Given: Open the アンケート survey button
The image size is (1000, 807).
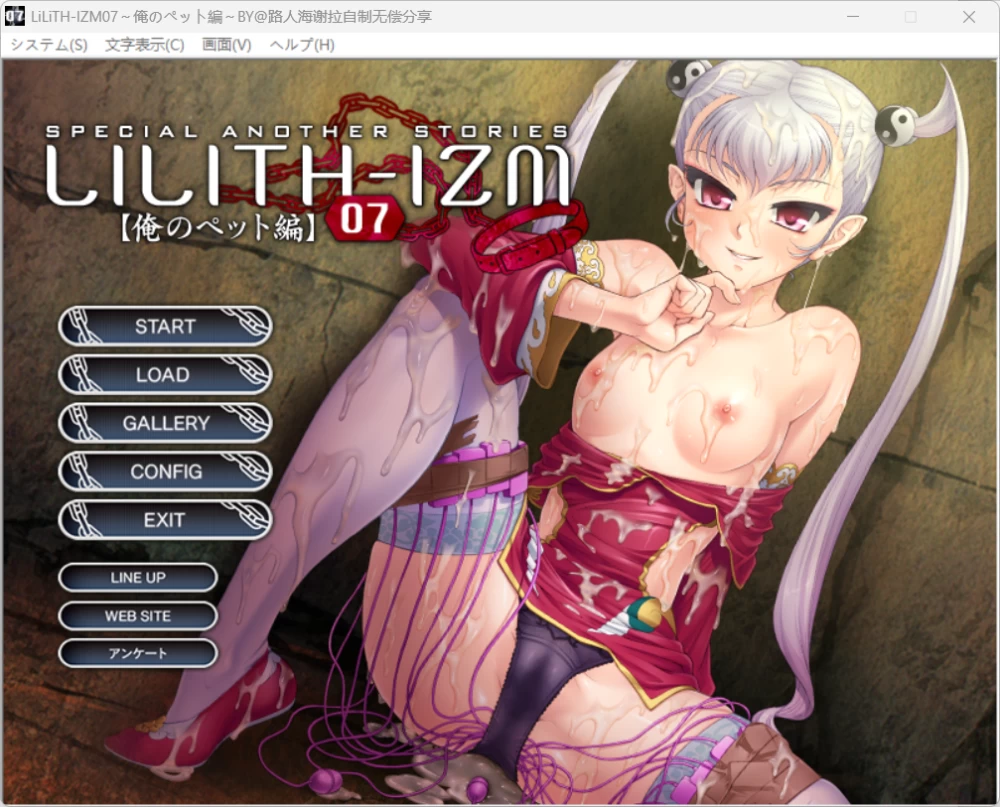Looking at the screenshot, I should point(138,653).
